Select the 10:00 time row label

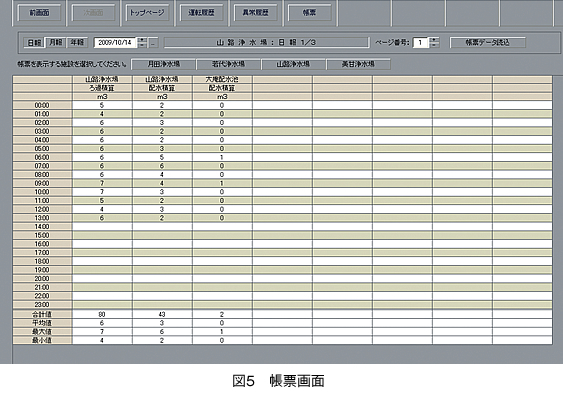42,192
